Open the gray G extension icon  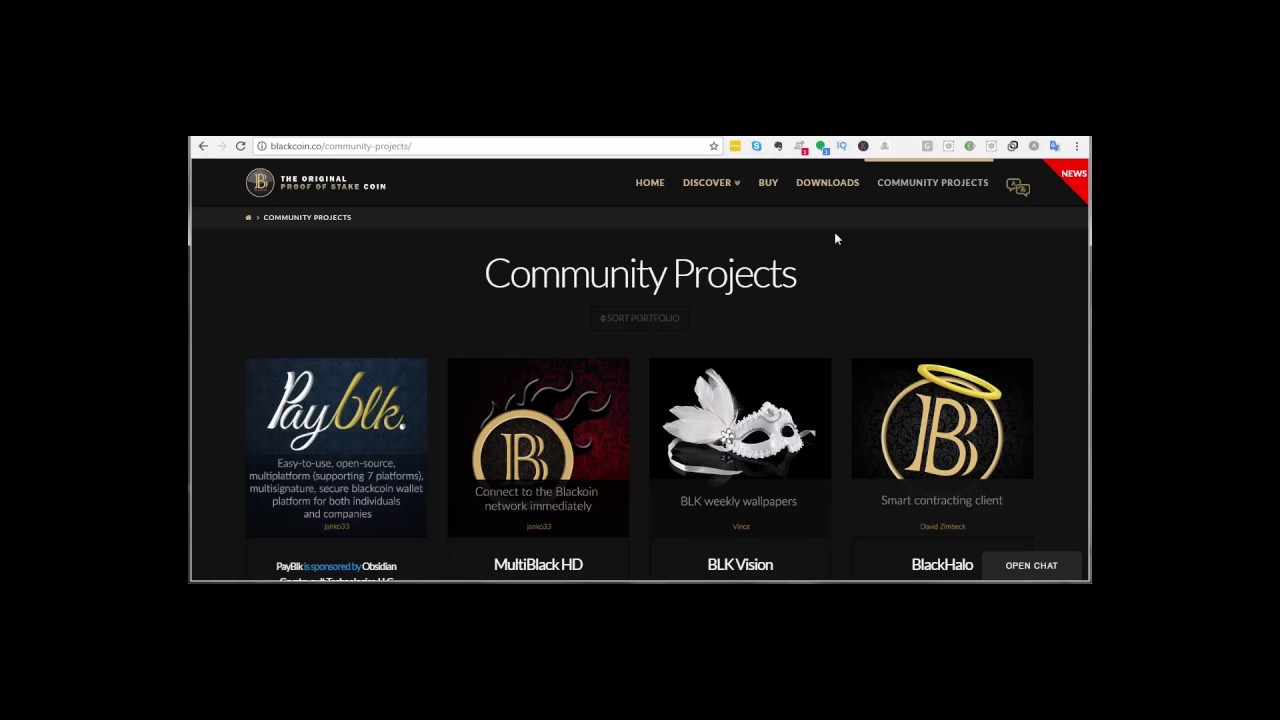927,146
